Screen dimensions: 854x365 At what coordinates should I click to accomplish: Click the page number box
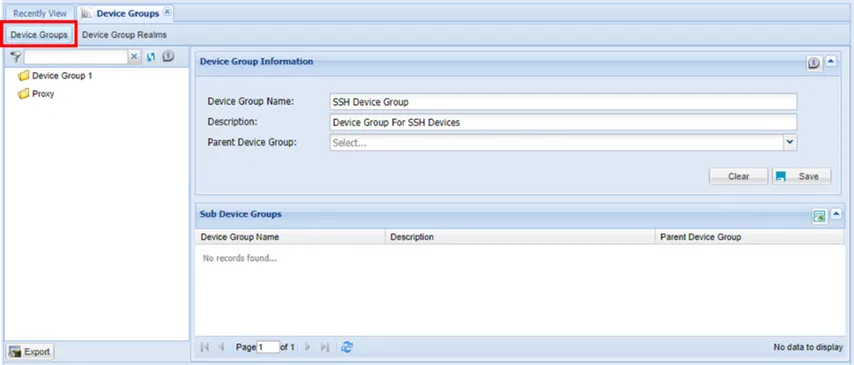click(267, 347)
